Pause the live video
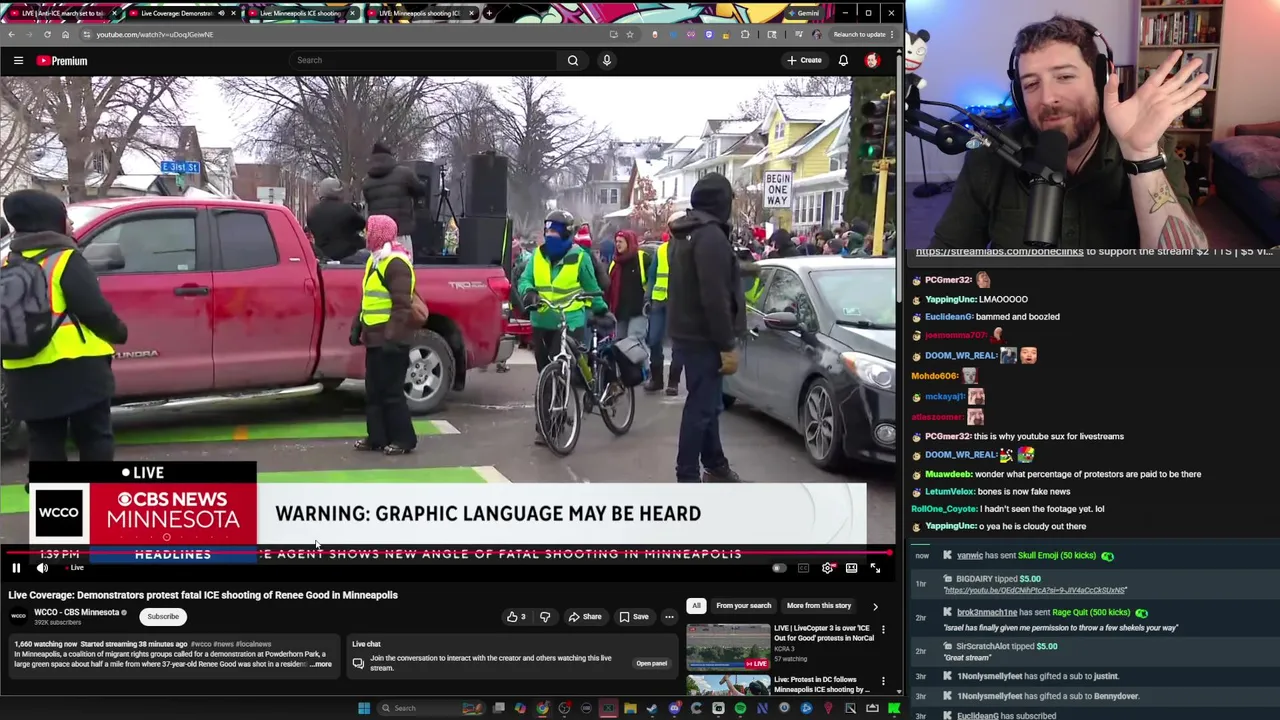The height and width of the screenshot is (720, 1280). (16, 568)
